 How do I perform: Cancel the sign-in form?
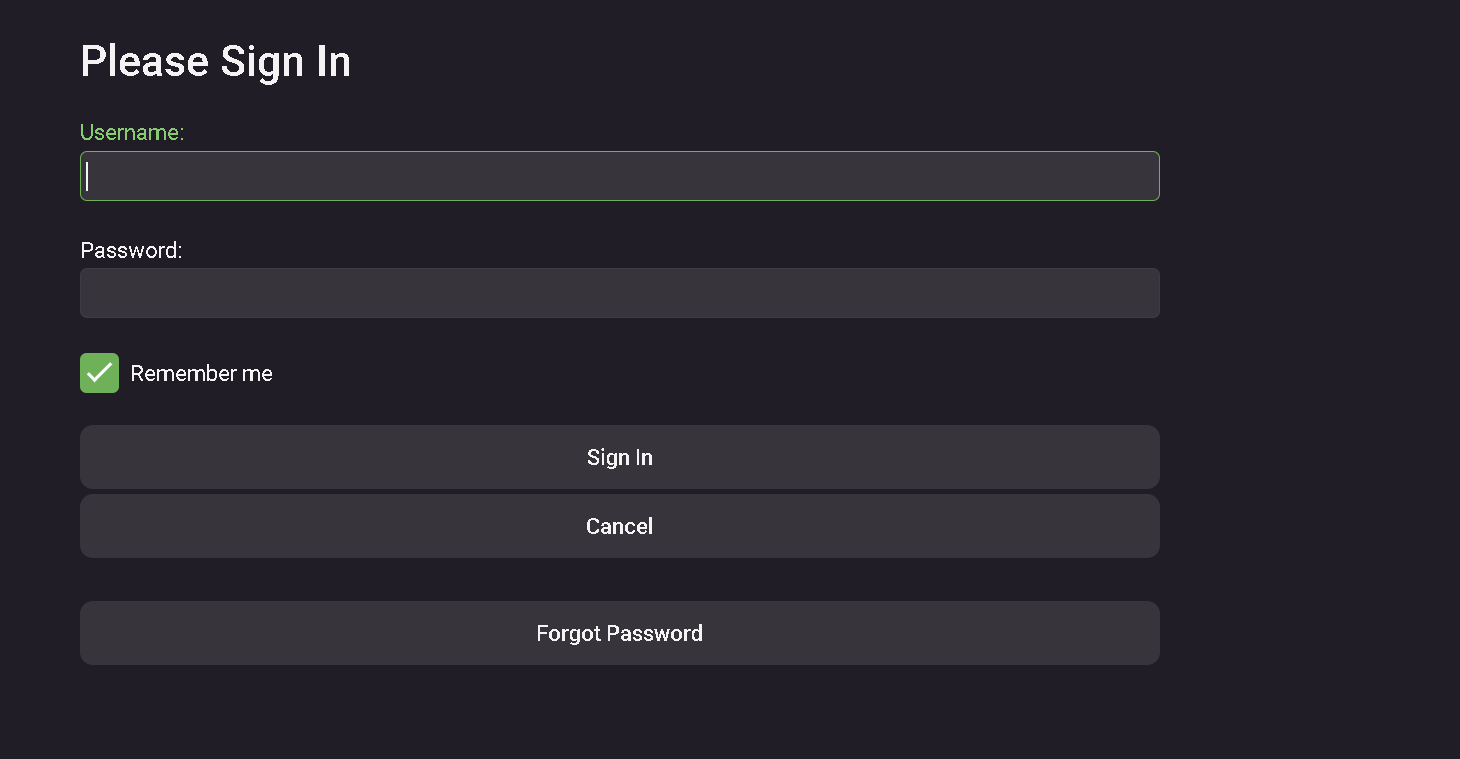(x=619, y=526)
